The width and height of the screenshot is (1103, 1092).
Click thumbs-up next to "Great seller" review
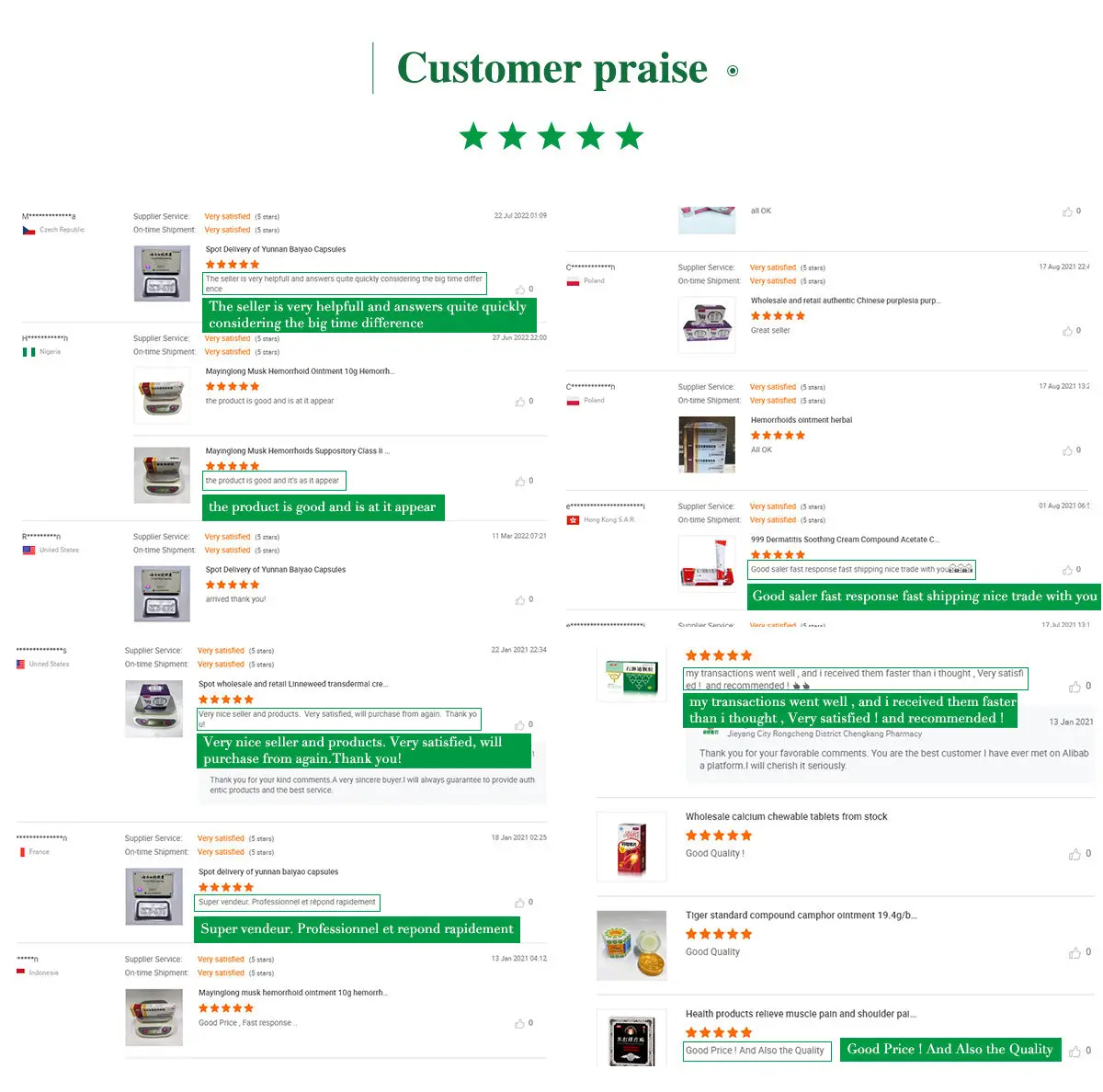tap(1067, 331)
